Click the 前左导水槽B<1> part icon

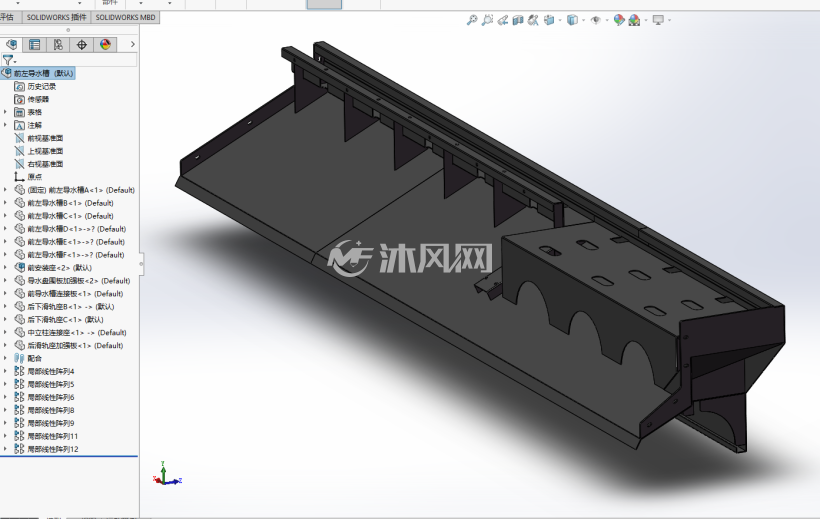tap(19, 203)
